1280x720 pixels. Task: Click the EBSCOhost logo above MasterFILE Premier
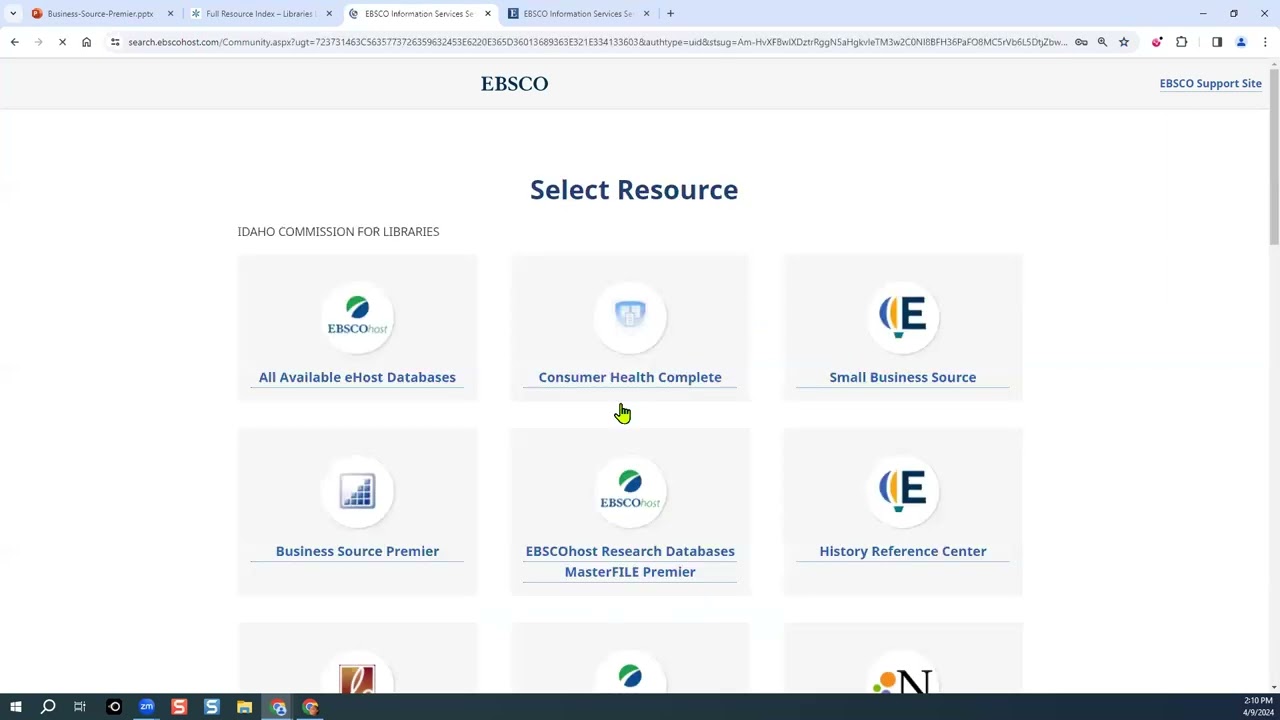pos(630,491)
